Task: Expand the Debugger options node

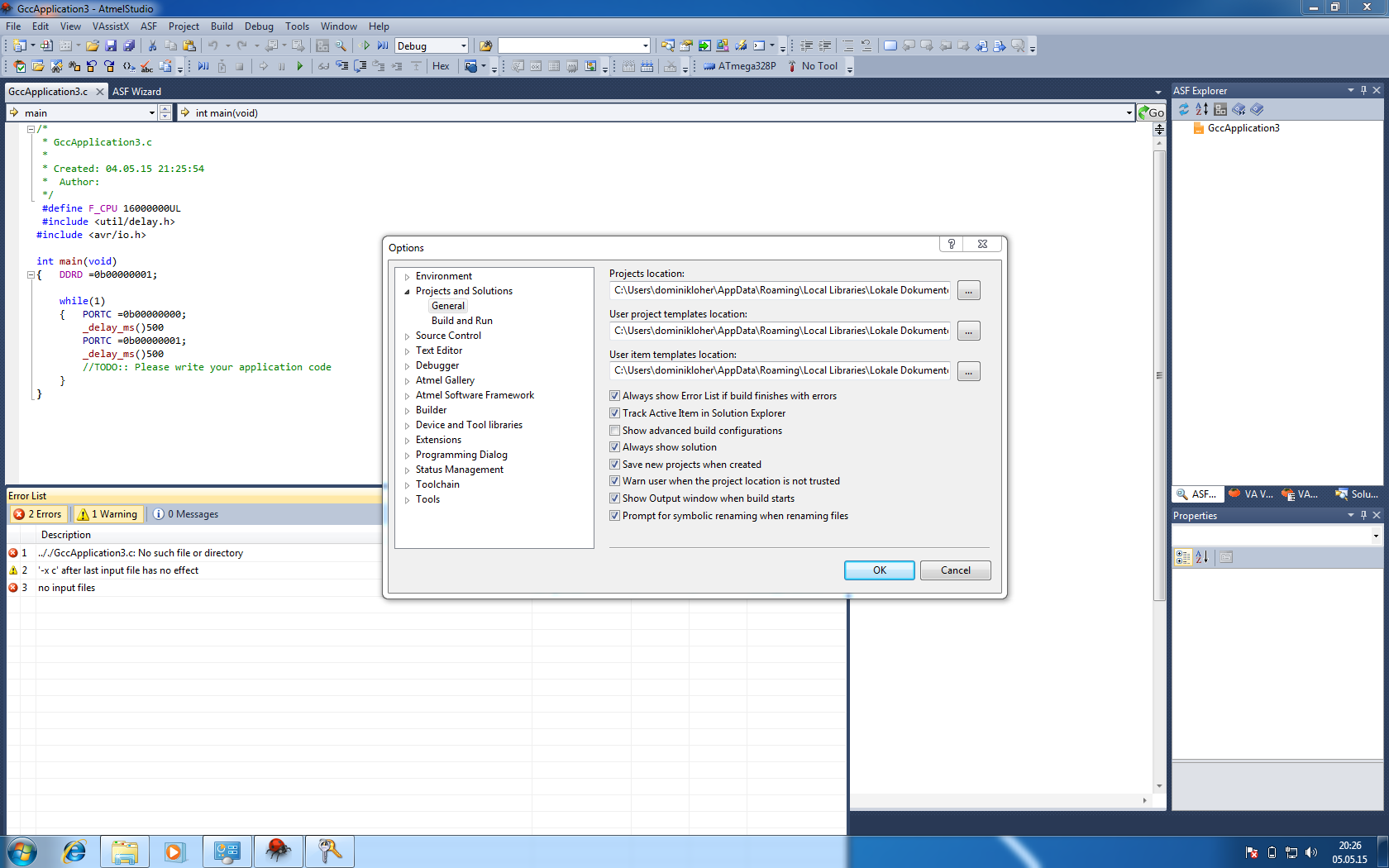Action: 407,366
